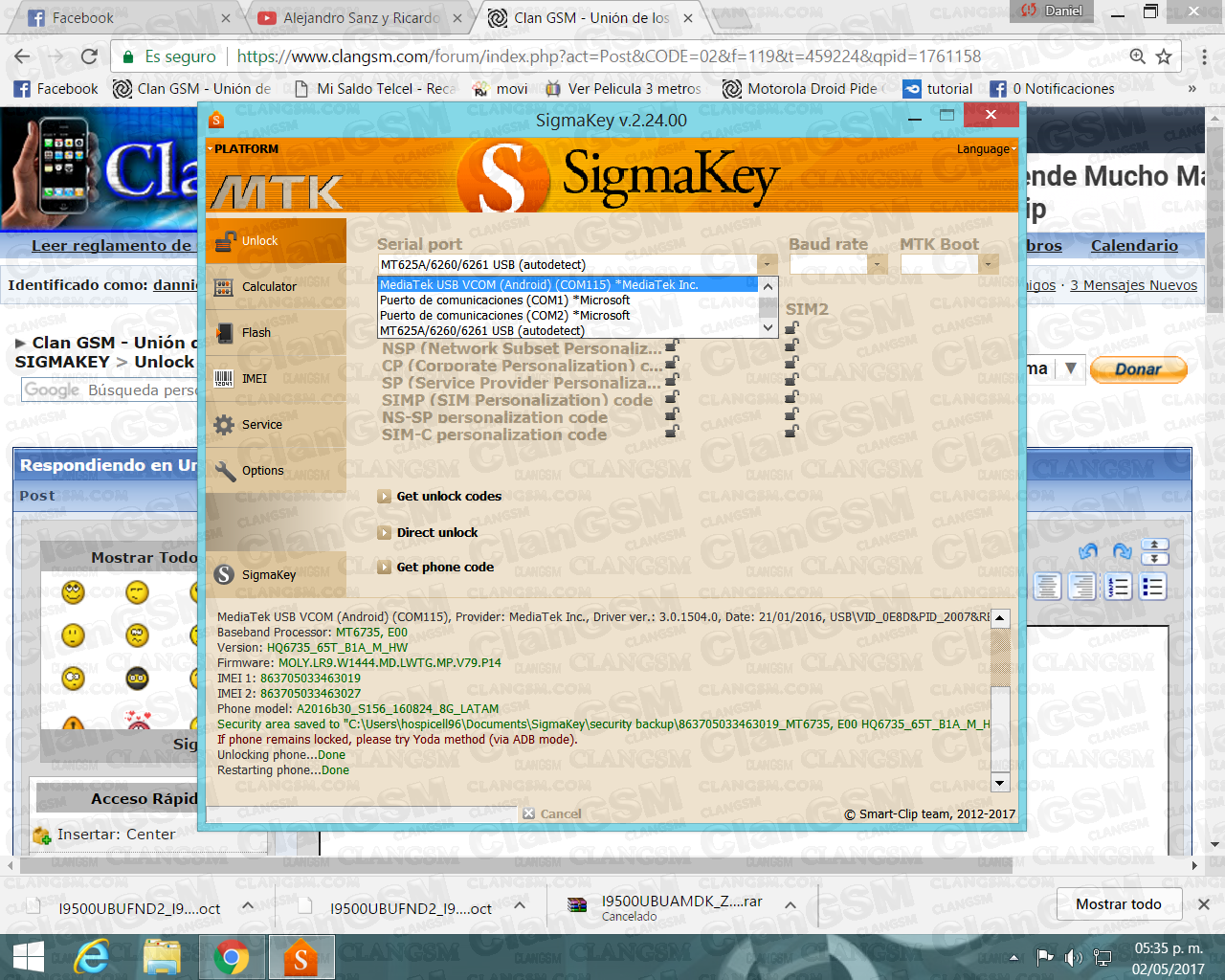Viewport: 1225px width, 980px height.
Task: Open Mi Saldo Telcel bookmark
Action: click(375, 89)
